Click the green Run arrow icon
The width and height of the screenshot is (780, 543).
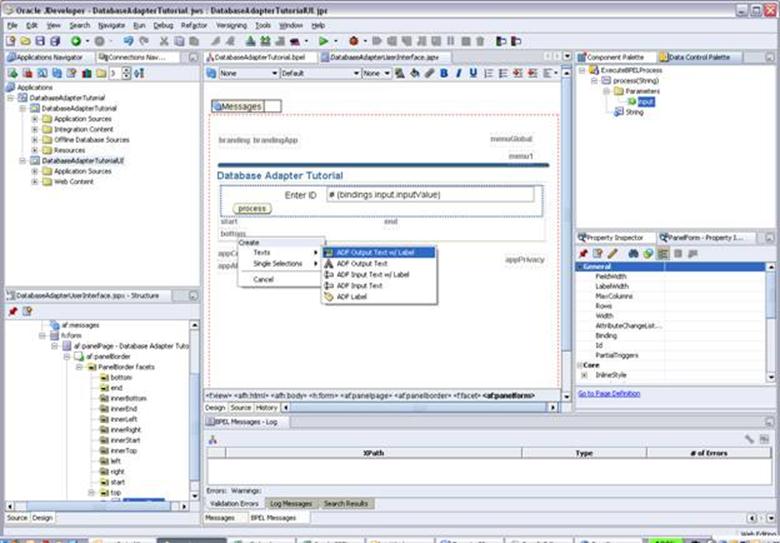pos(323,41)
